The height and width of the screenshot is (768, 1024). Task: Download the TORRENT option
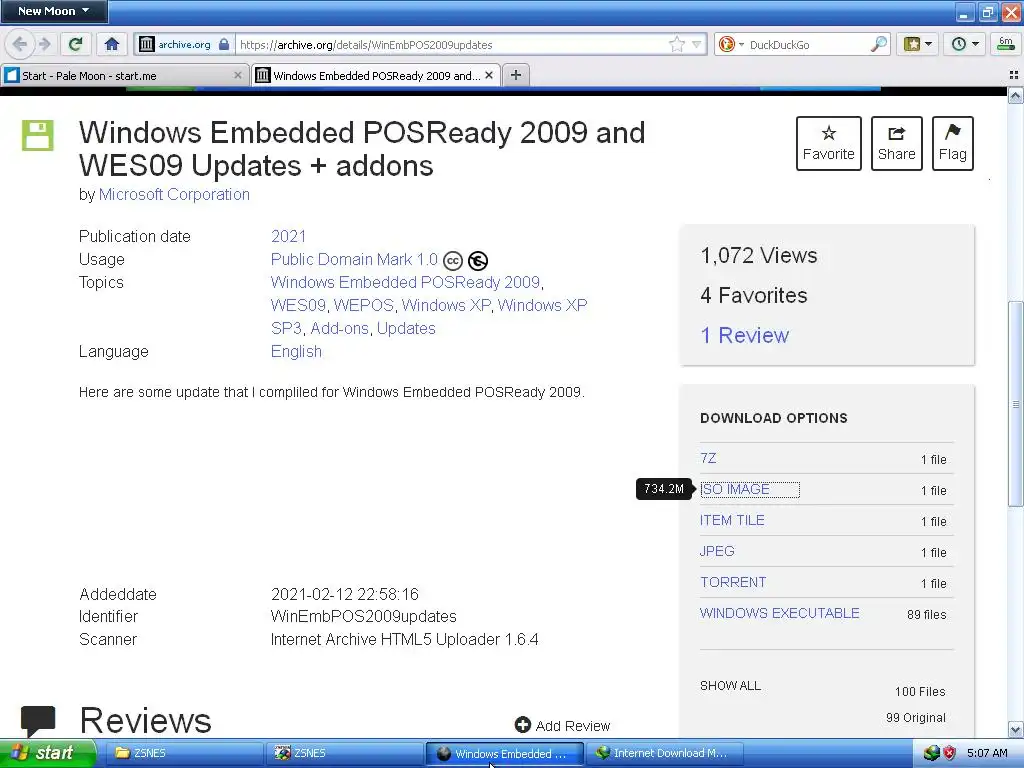[733, 582]
